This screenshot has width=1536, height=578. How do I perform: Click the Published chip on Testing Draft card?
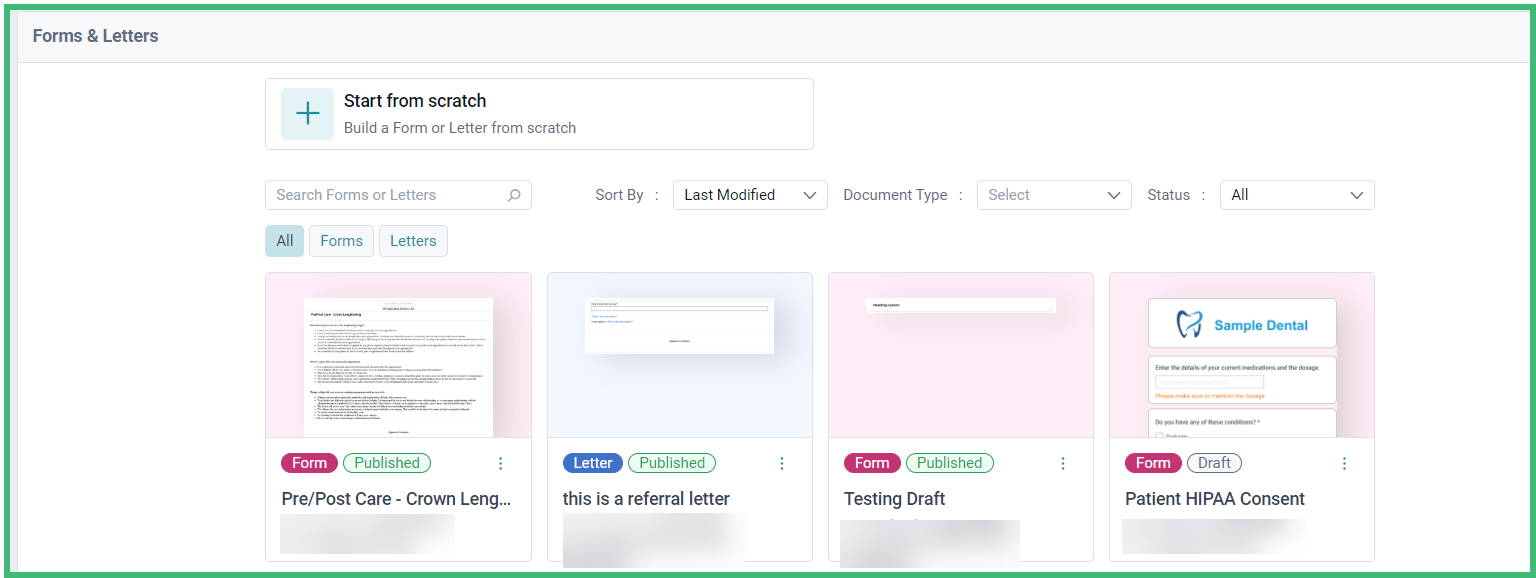[x=949, y=463]
